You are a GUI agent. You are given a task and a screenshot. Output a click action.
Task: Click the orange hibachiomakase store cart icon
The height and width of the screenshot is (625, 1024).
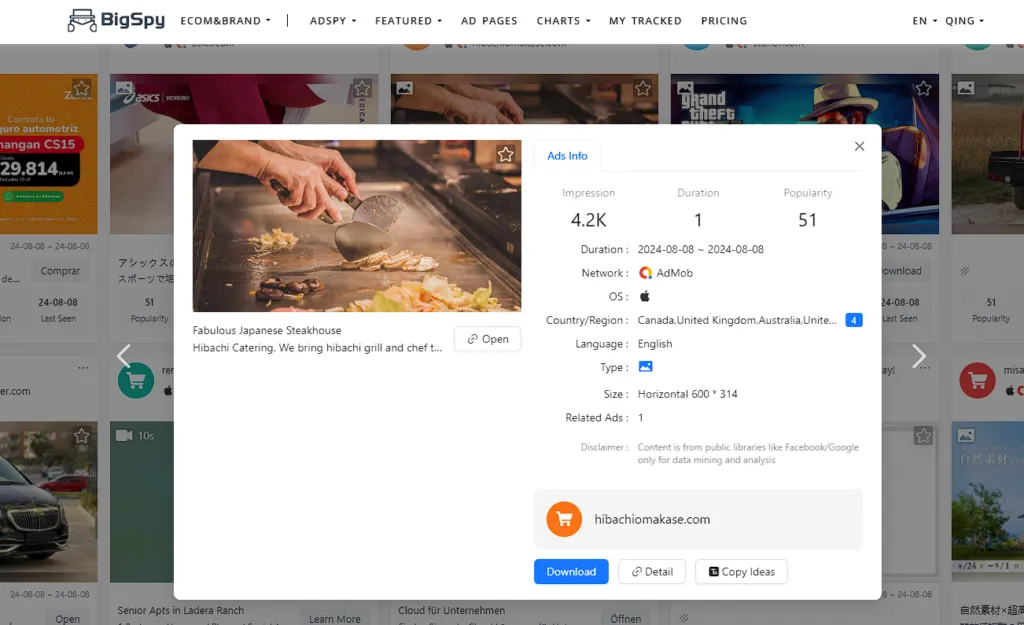[564, 519]
